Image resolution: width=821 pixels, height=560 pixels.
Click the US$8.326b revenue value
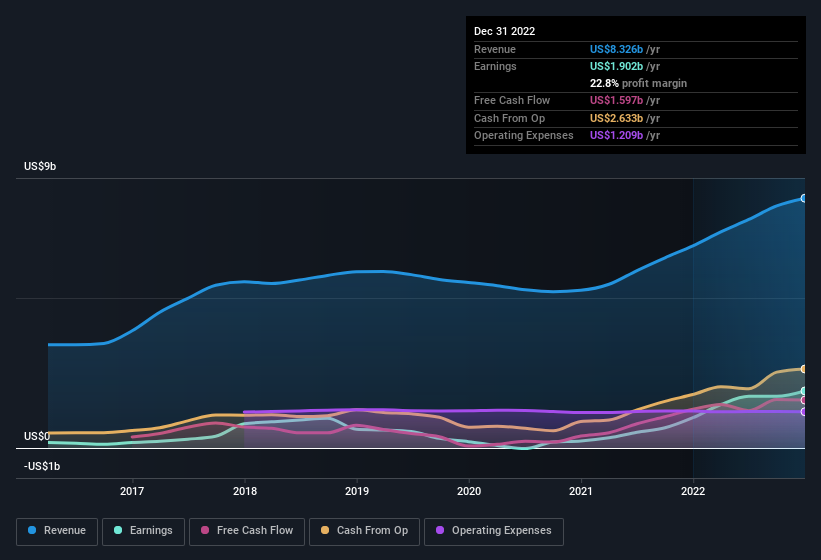(x=616, y=49)
